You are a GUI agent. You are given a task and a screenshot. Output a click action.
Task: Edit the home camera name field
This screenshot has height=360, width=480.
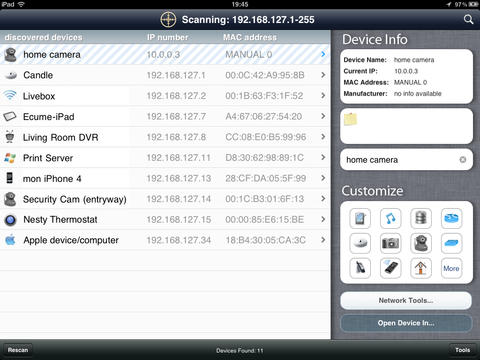click(406, 160)
